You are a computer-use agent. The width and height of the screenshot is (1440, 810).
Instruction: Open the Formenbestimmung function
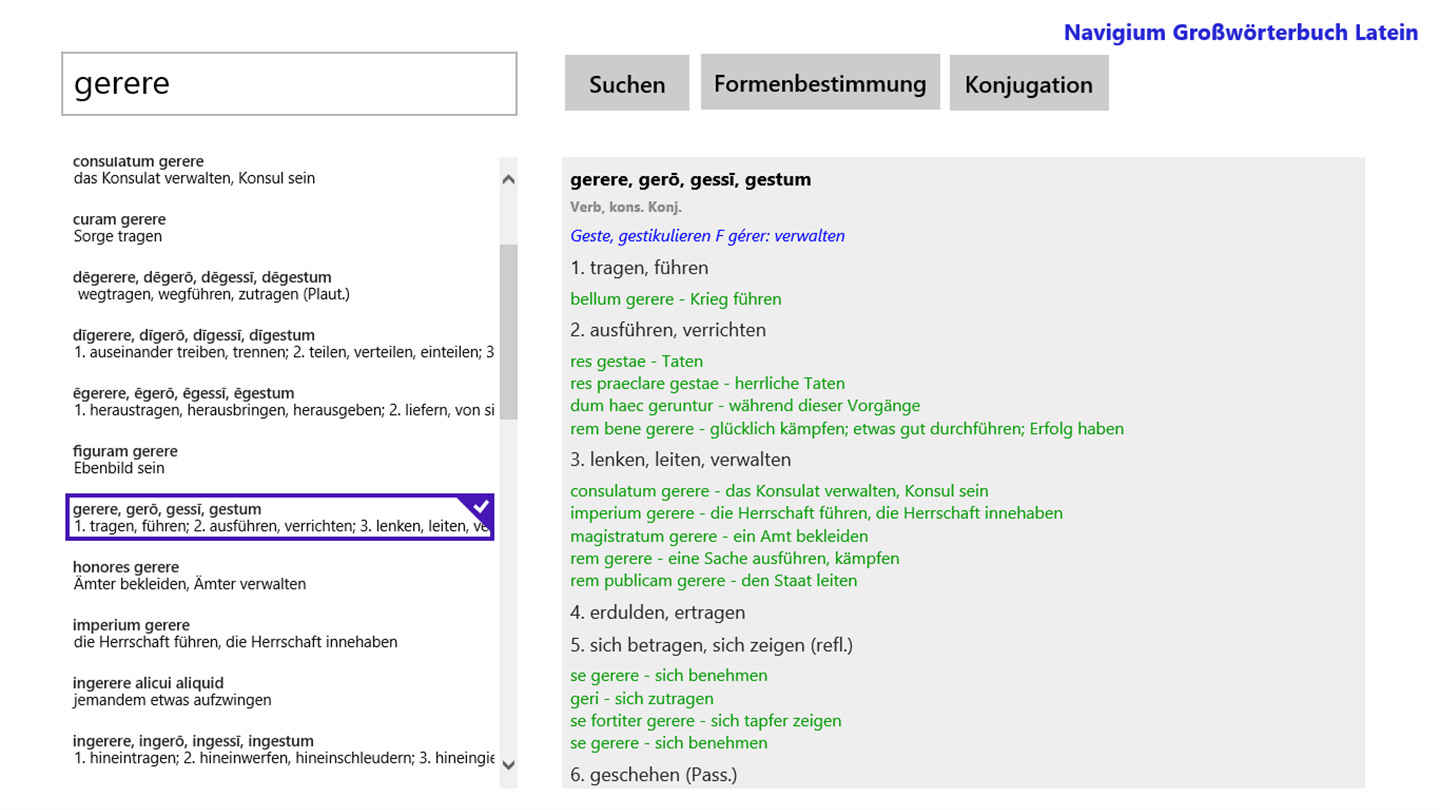(820, 83)
